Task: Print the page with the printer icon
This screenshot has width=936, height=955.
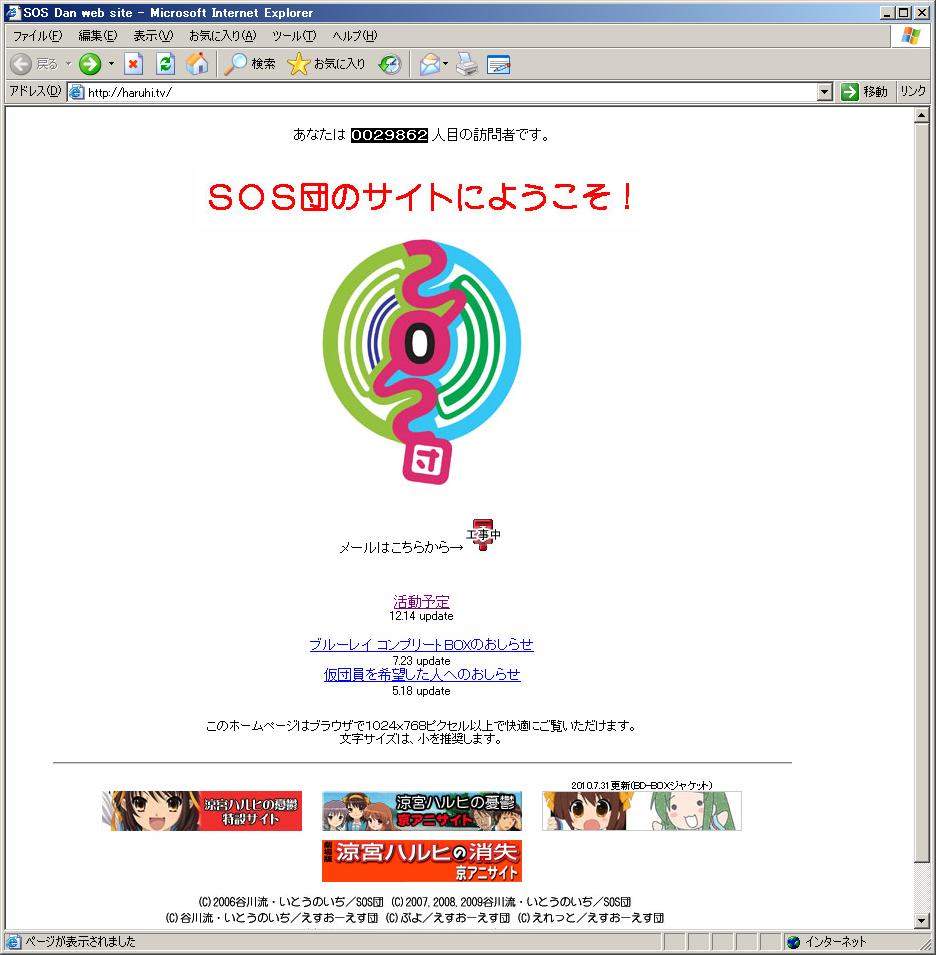Action: pyautogui.click(x=467, y=64)
